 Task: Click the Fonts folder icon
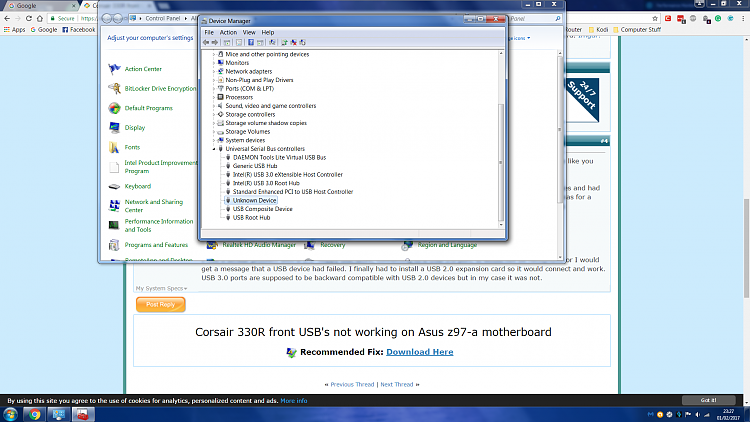point(114,147)
